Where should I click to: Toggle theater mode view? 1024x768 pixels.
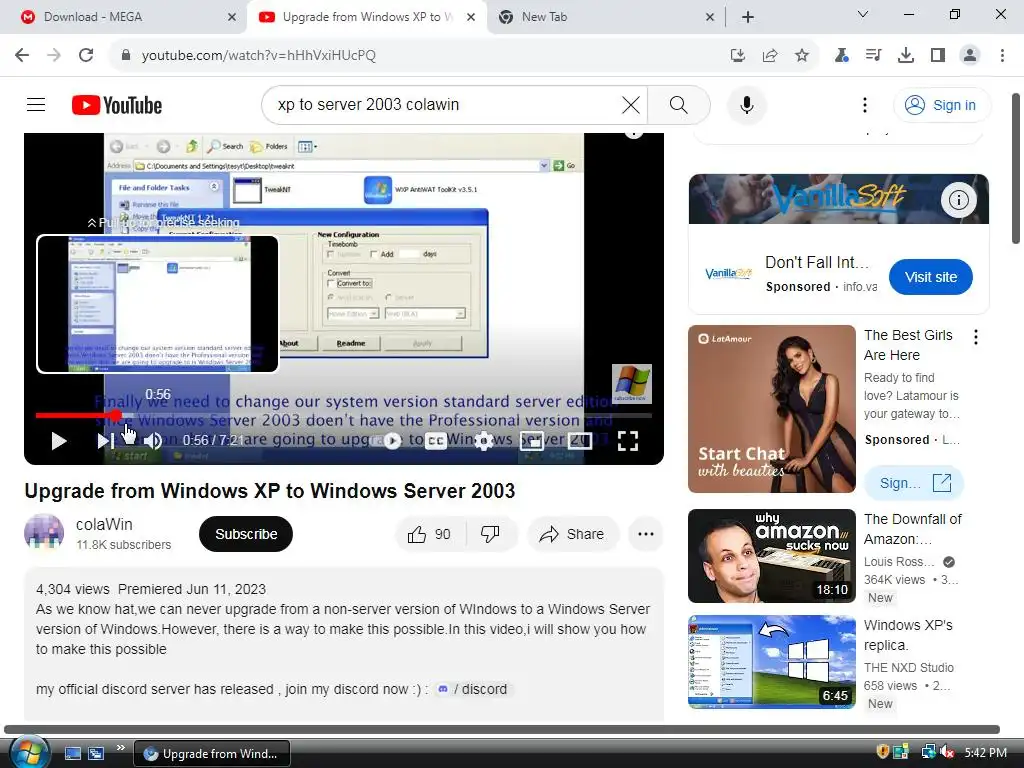(579, 441)
